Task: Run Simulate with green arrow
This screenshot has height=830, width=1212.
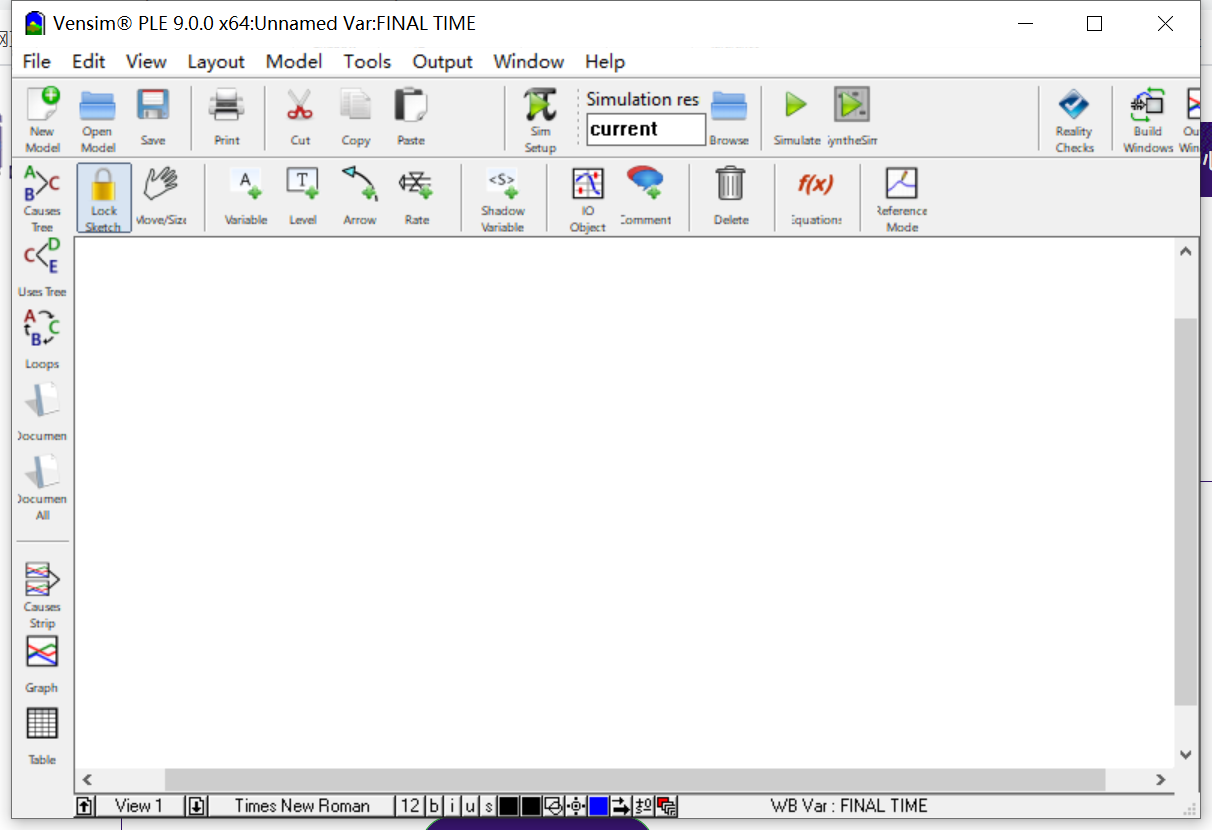Action: (796, 117)
